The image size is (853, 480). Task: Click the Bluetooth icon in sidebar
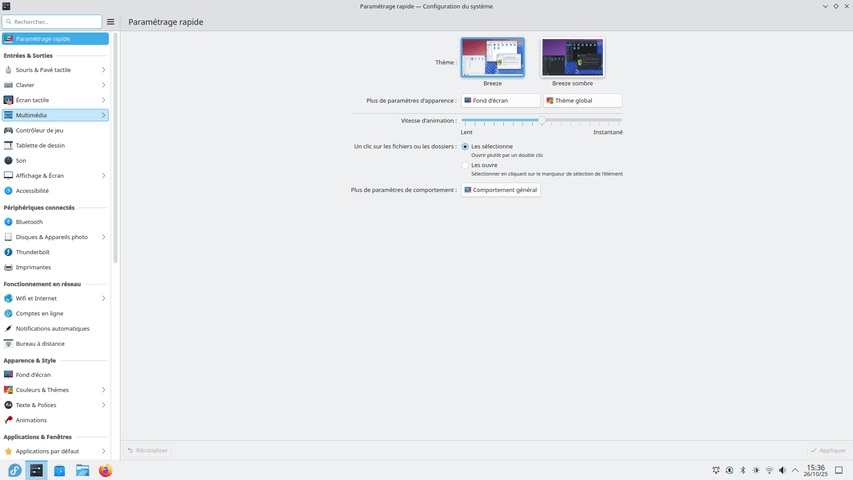click(8, 222)
